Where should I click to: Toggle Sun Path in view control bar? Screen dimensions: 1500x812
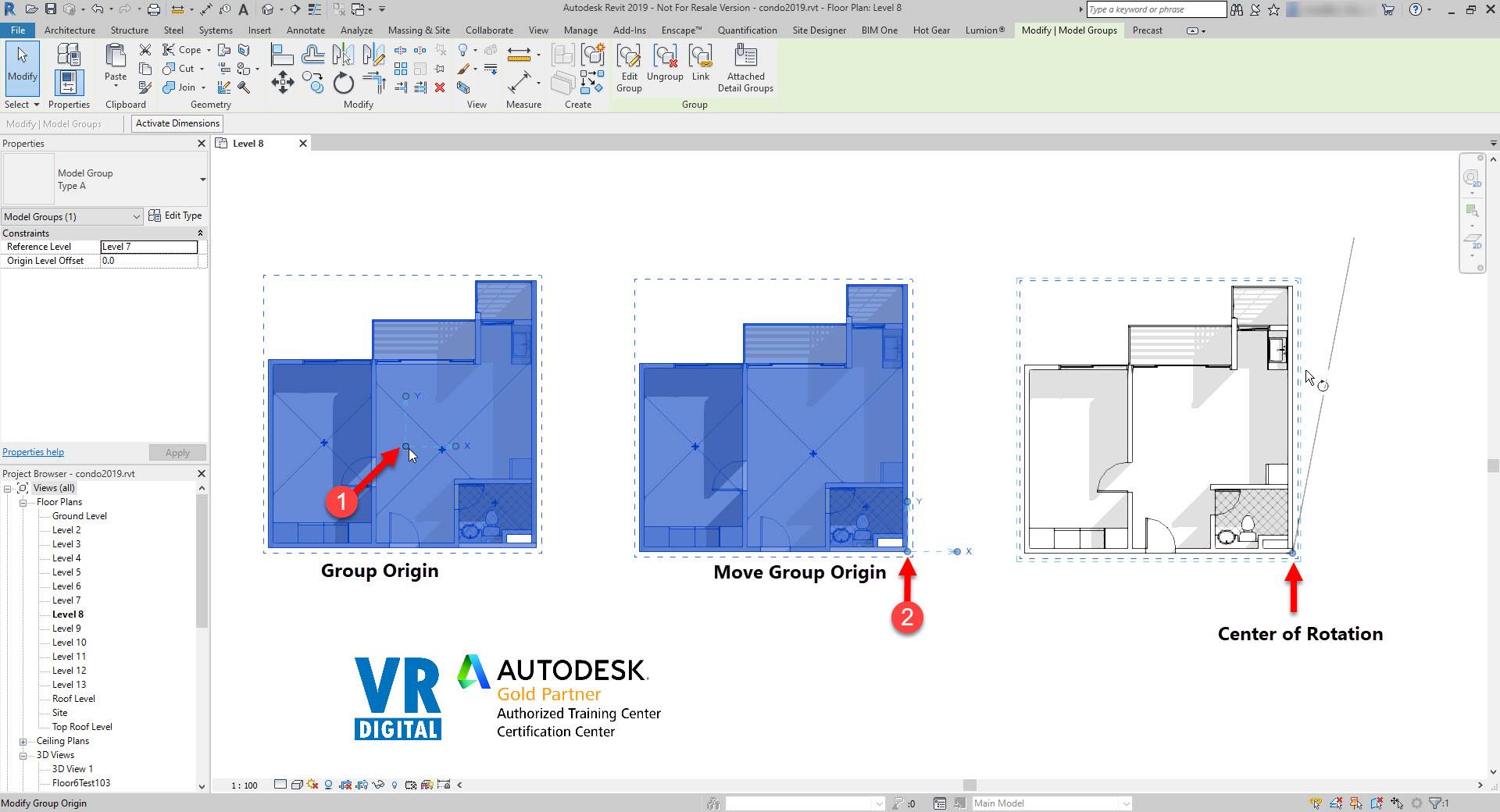click(x=312, y=785)
